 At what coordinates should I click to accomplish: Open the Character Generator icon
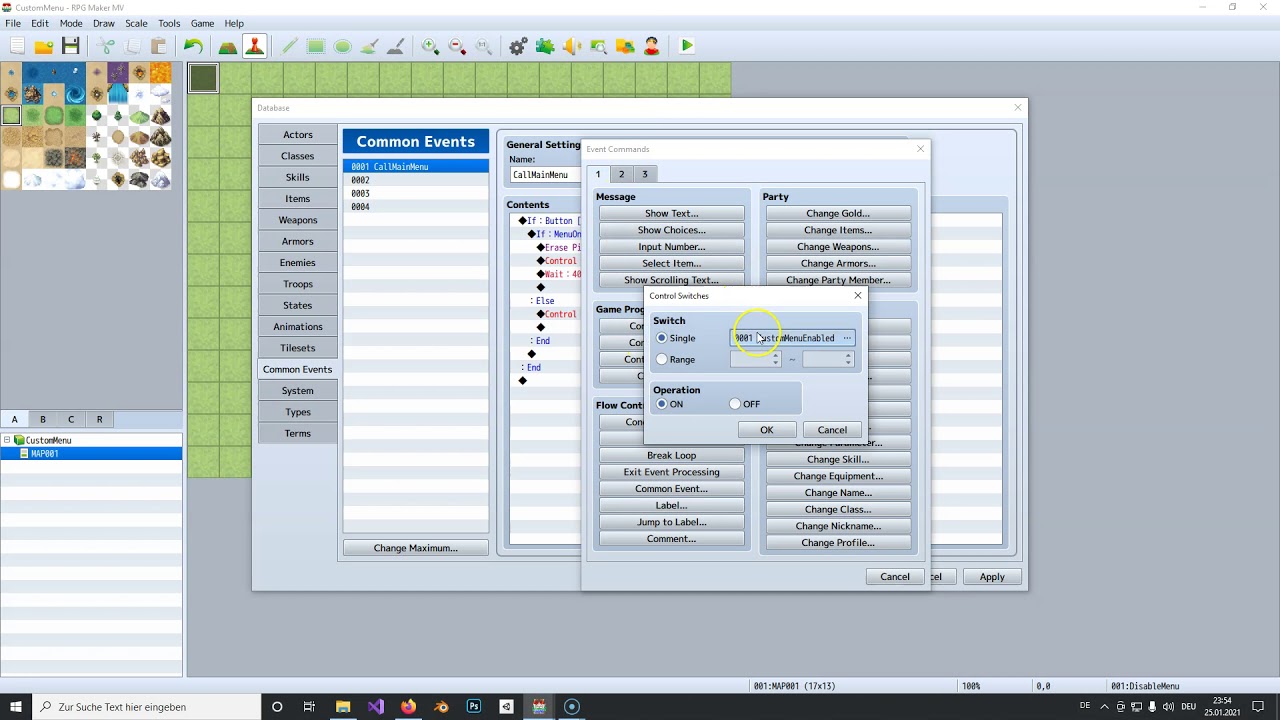[x=651, y=46]
